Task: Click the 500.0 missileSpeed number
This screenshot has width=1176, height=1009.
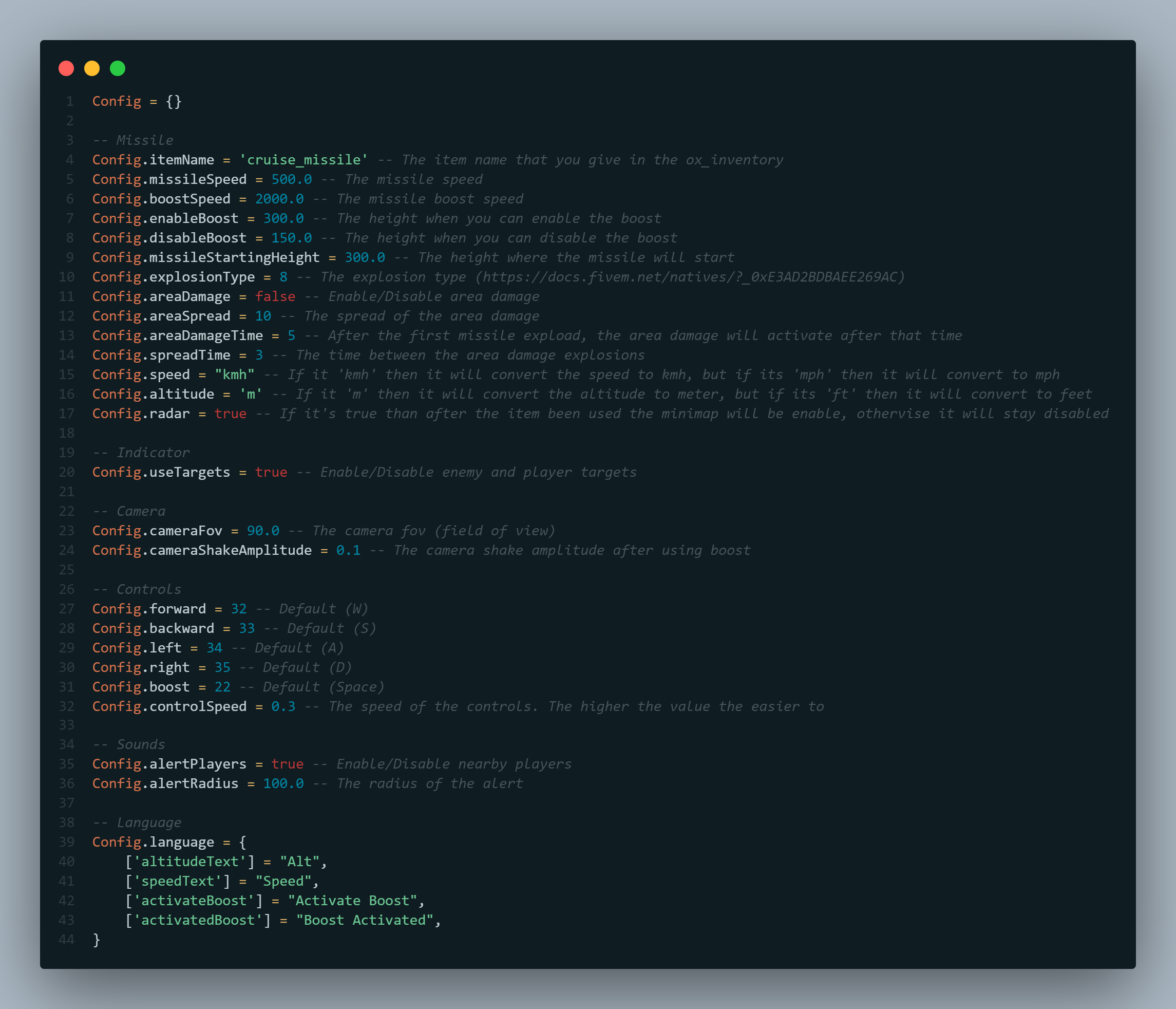Action: 291,179
